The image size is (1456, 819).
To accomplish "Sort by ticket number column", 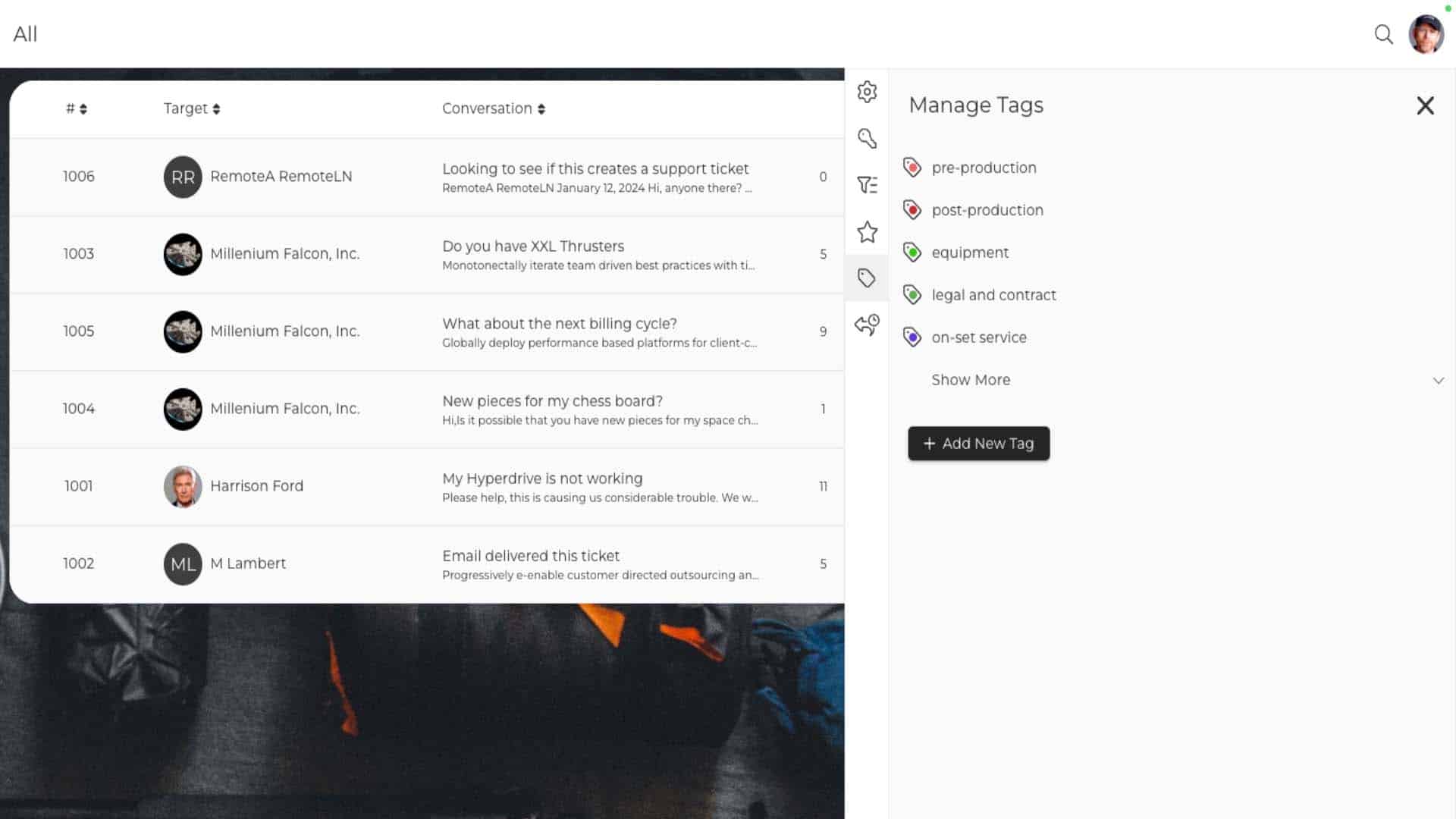I will pyautogui.click(x=76, y=109).
